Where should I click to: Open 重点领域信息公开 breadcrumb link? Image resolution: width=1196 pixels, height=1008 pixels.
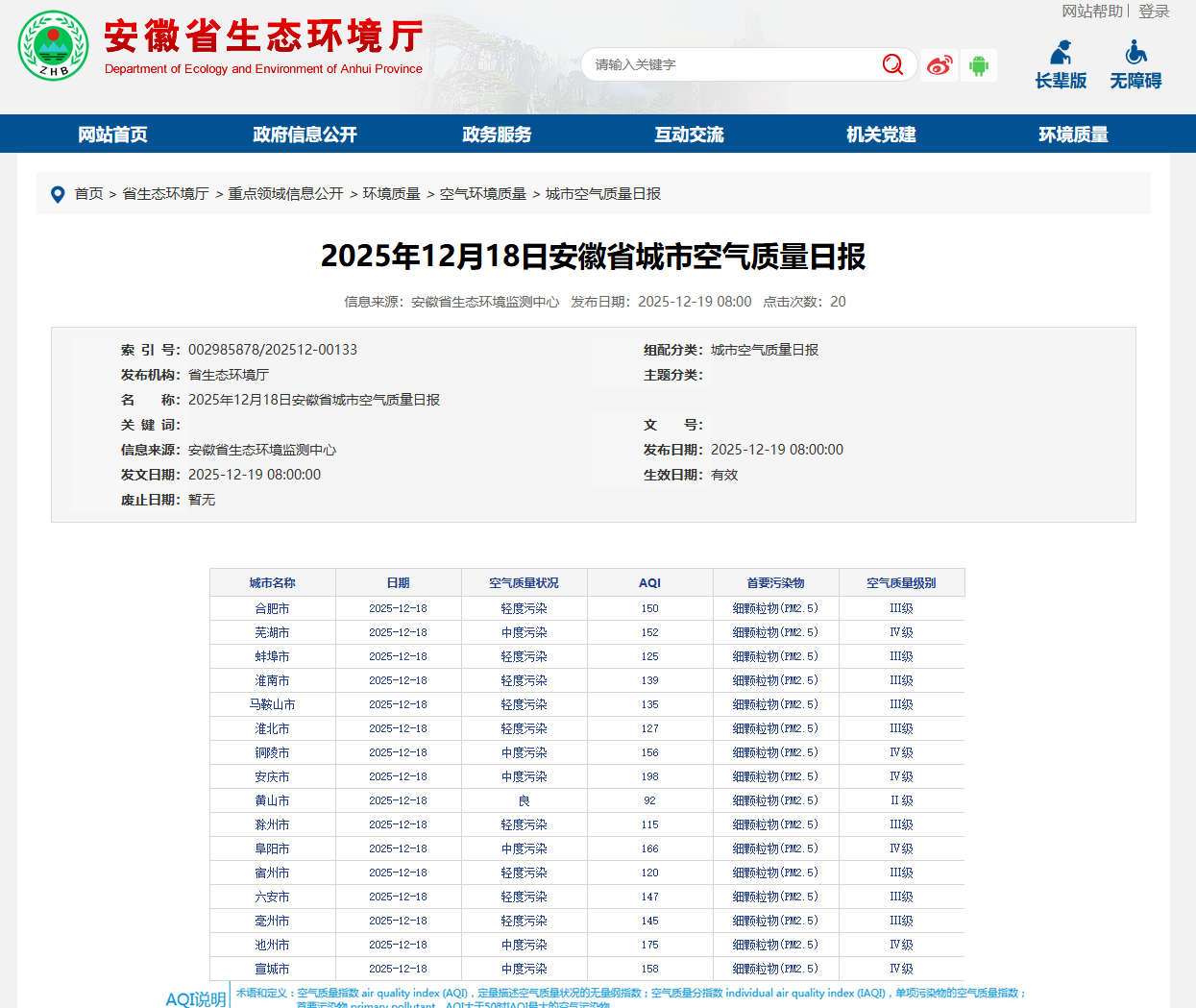coord(285,194)
